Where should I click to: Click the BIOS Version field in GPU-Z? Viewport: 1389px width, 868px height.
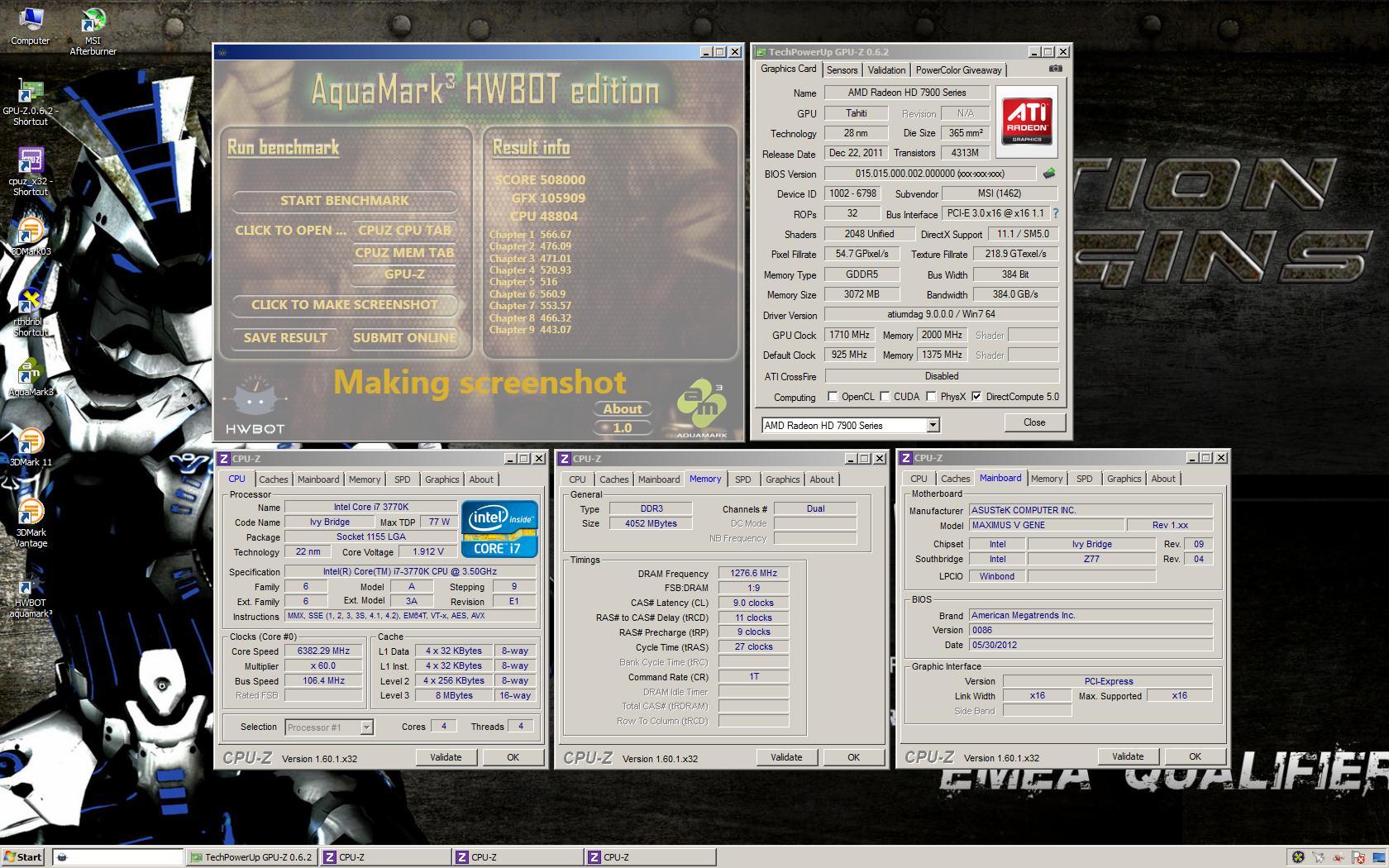click(929, 174)
